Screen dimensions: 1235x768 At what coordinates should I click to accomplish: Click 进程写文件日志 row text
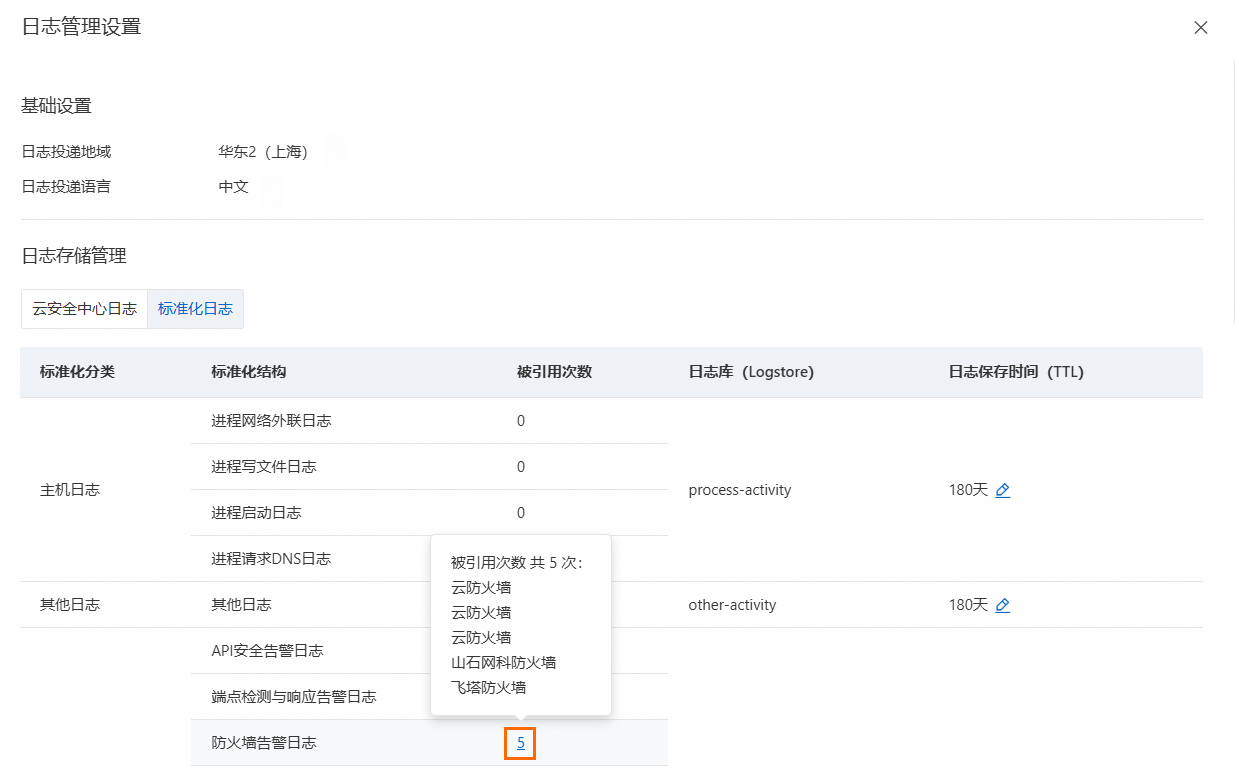point(264,467)
